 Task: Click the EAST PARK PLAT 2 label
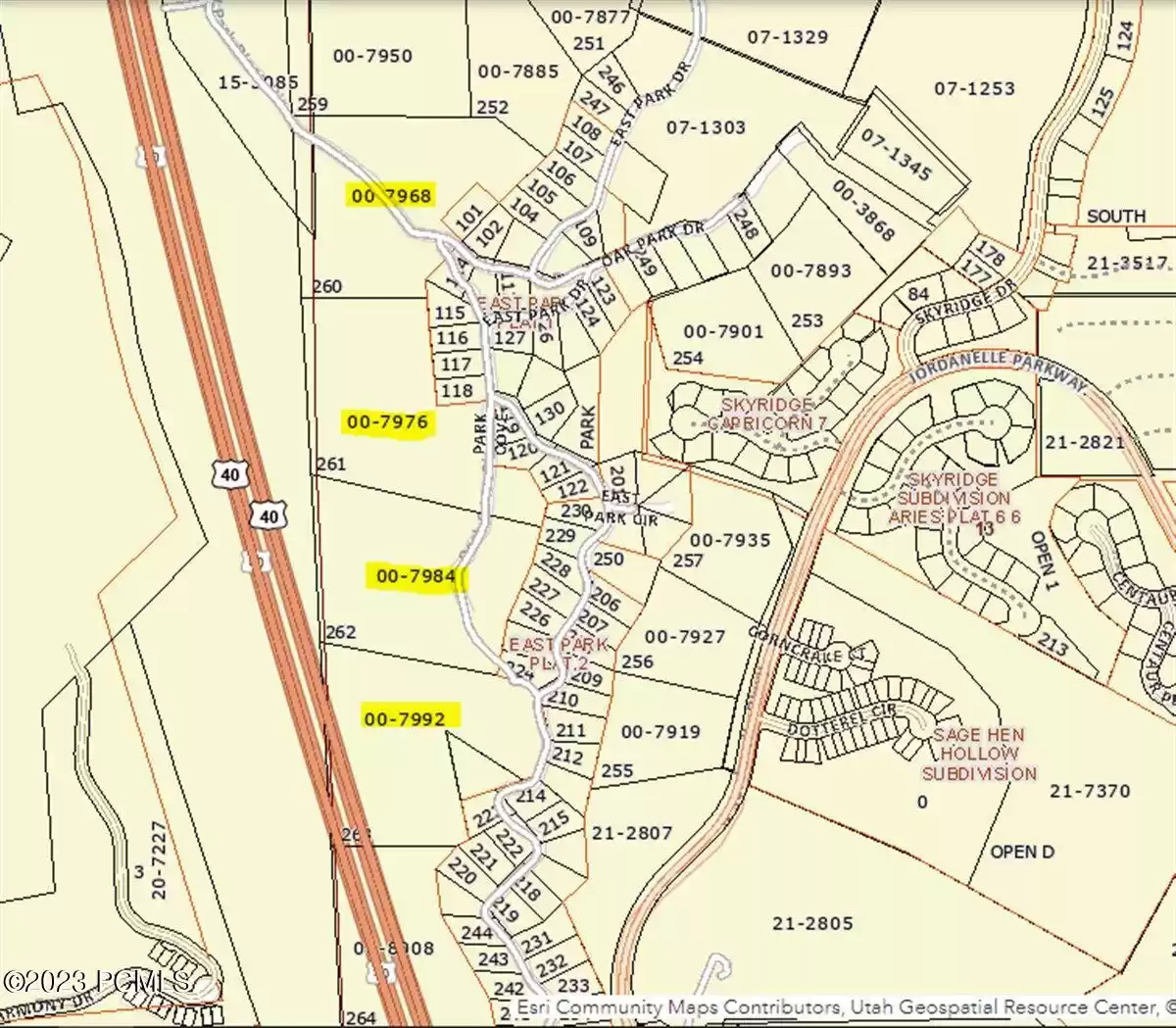click(x=557, y=653)
